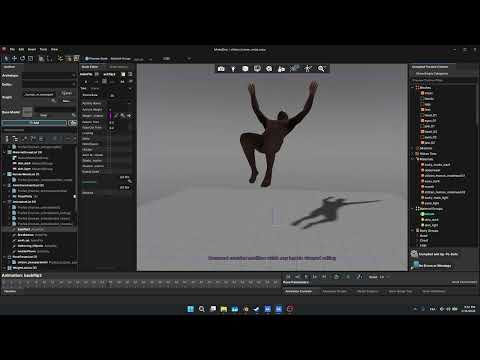Click the animation timeline ruler
Viewport: 480px width, 360px height.
[x=141, y=283]
